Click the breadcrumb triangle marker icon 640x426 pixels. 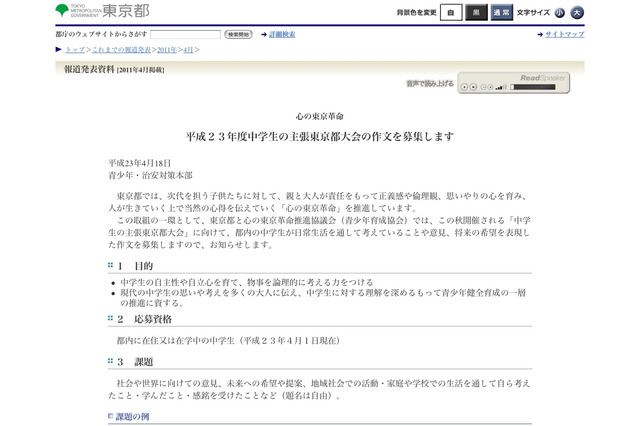[x=58, y=49]
